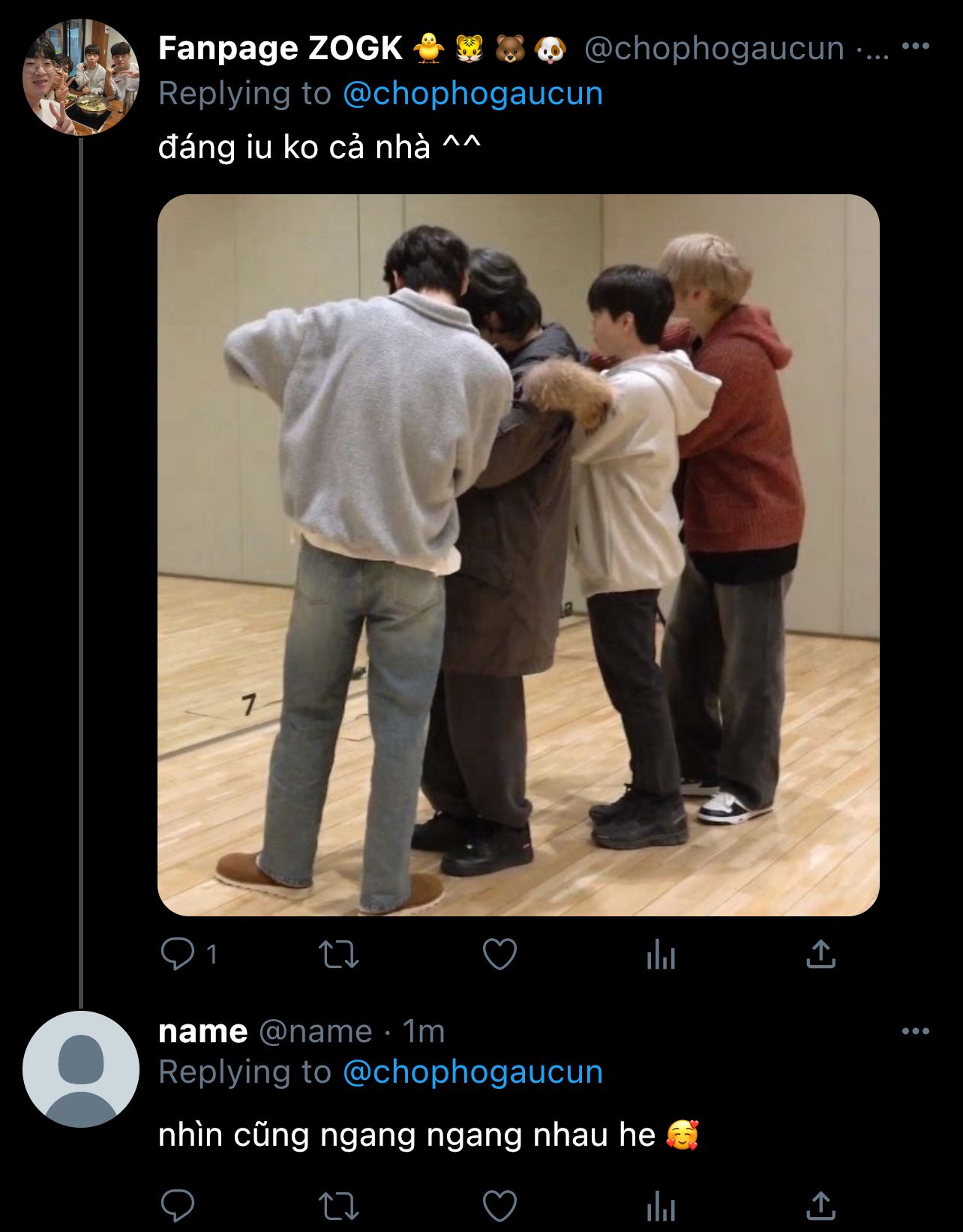The image size is (963, 1232).
Task: Open the attached group huddle photo
Action: [518, 555]
